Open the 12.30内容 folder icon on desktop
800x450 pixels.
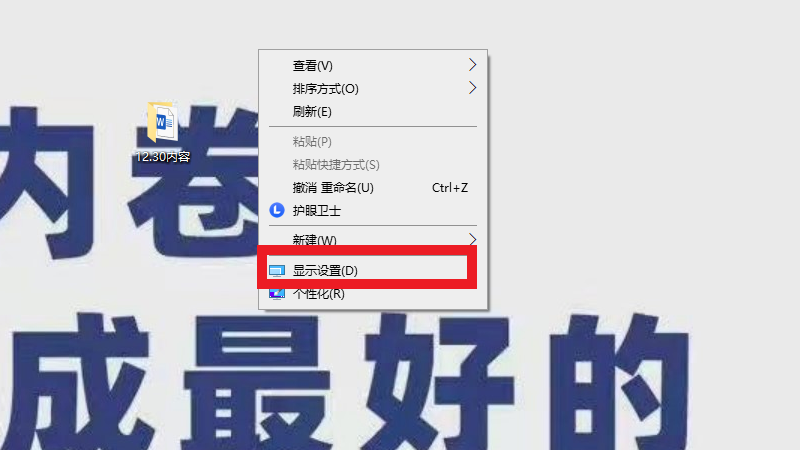pos(163,122)
